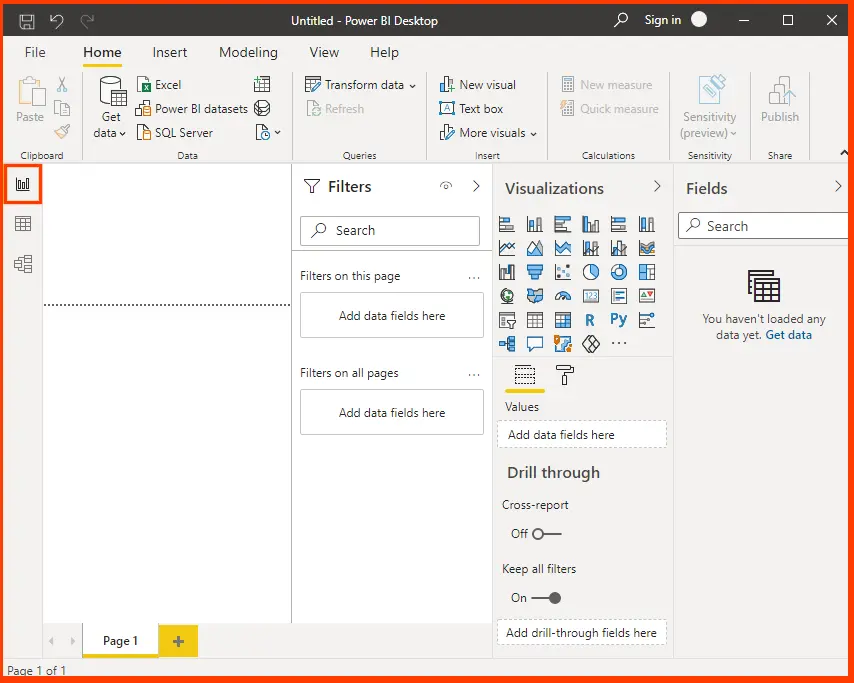Select the Funnel chart visual
The image size is (854, 683).
point(535,272)
